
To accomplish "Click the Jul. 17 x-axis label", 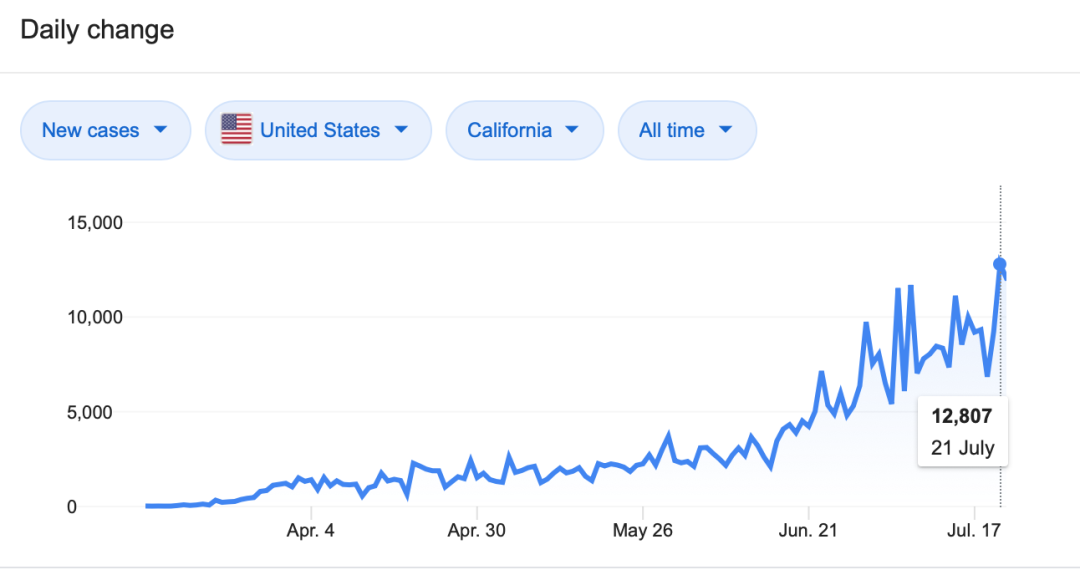I will 973,531.
